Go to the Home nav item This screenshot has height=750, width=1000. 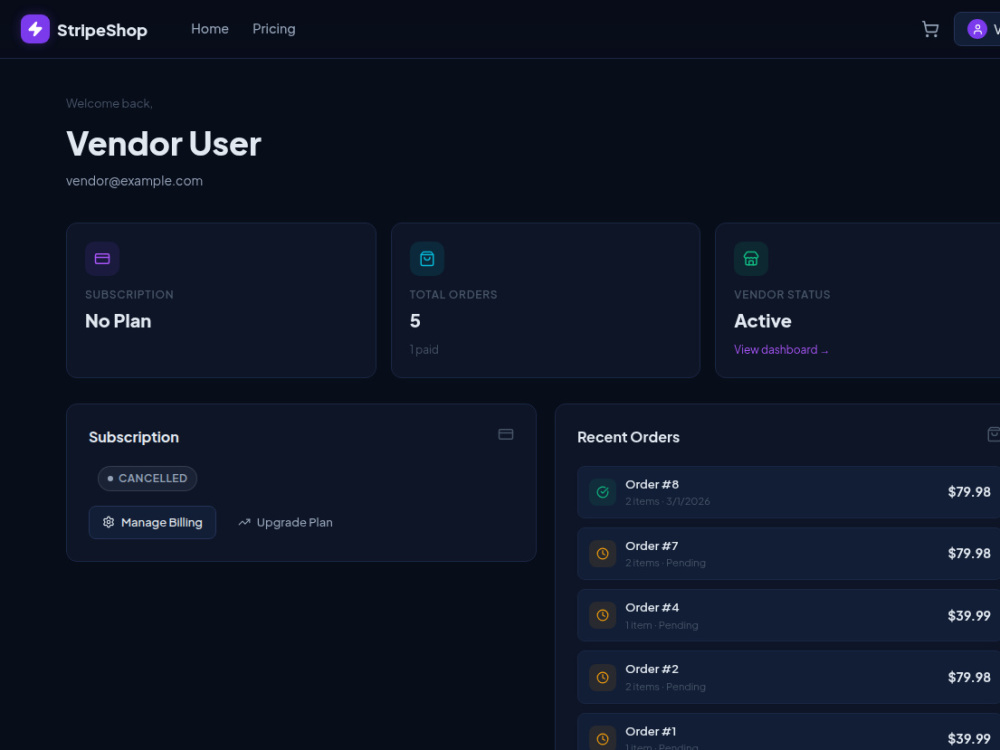(210, 29)
